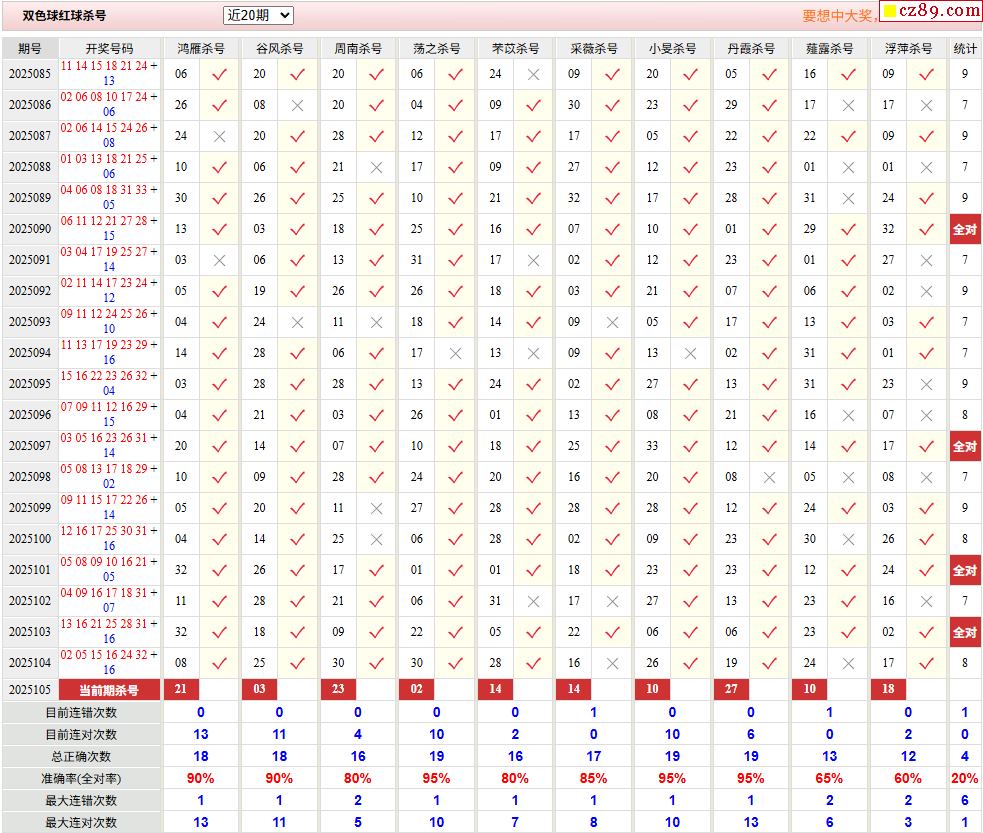Click the 谷风 cross mark in row 2025086

(297, 105)
